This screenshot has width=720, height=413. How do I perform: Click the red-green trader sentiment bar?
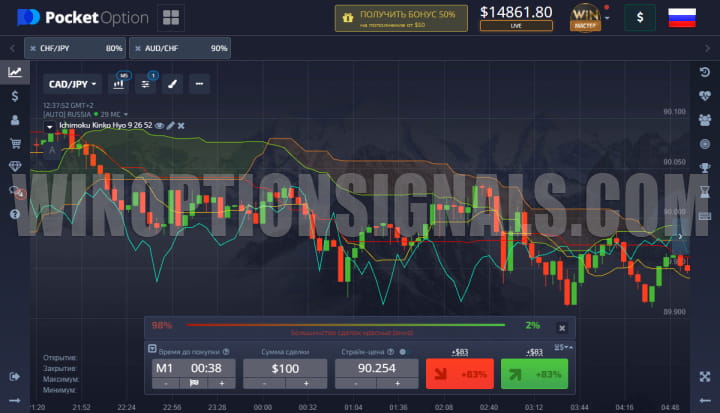pyautogui.click(x=345, y=325)
